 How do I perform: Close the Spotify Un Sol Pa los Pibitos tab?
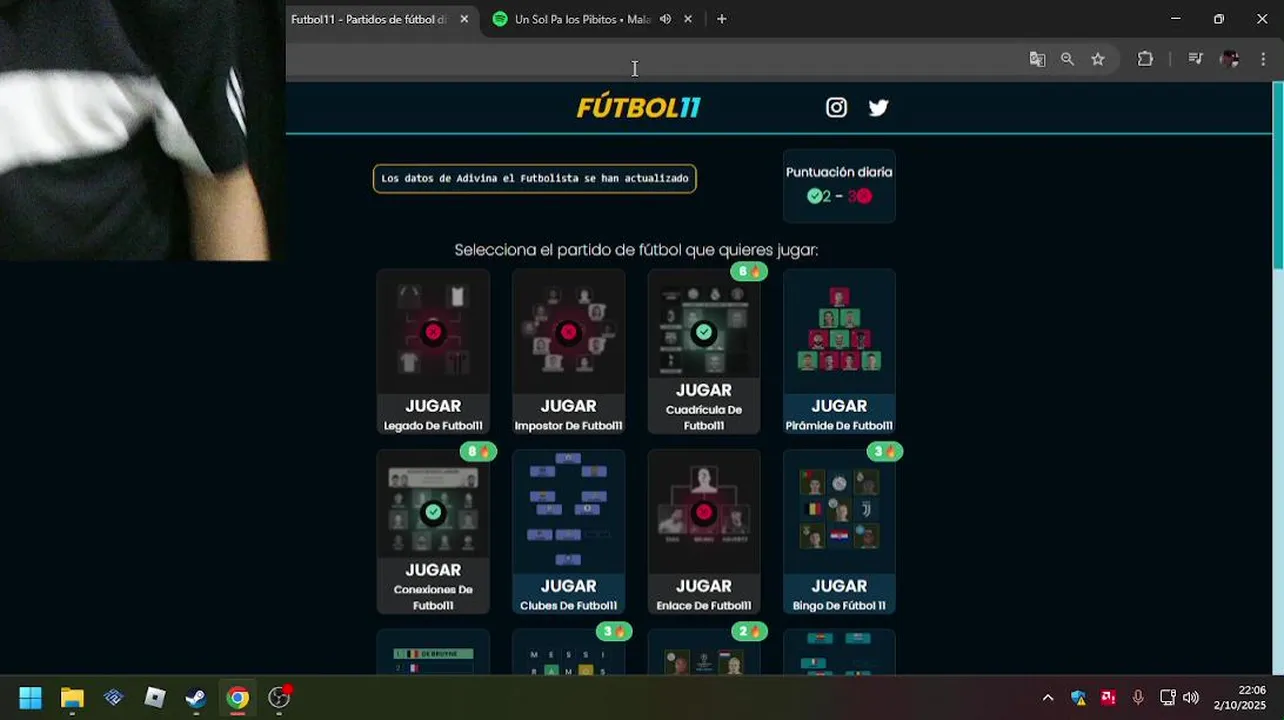click(688, 19)
